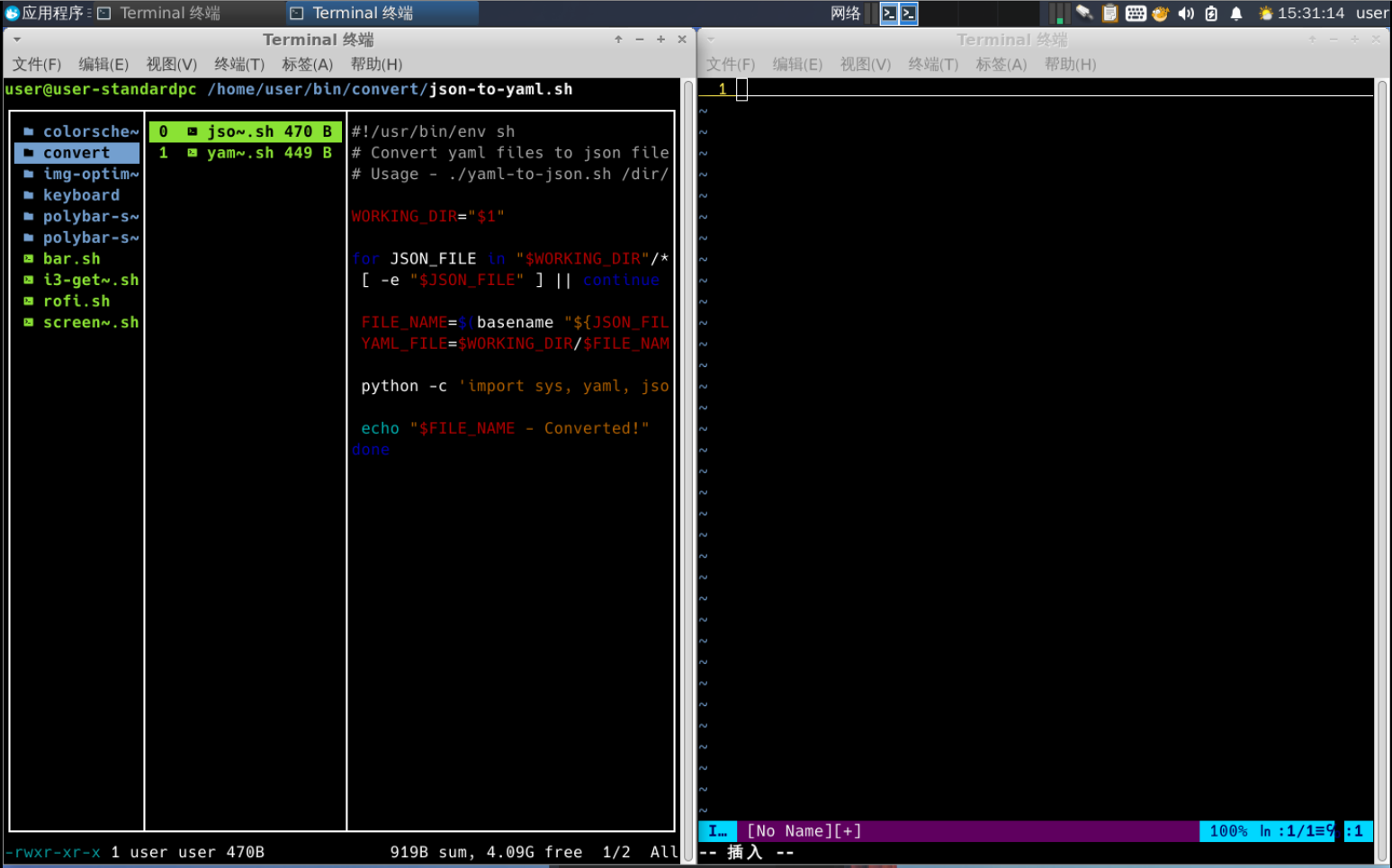Image resolution: width=1392 pixels, height=868 pixels.
Task: Open battery power manager icon
Action: [x=1211, y=13]
